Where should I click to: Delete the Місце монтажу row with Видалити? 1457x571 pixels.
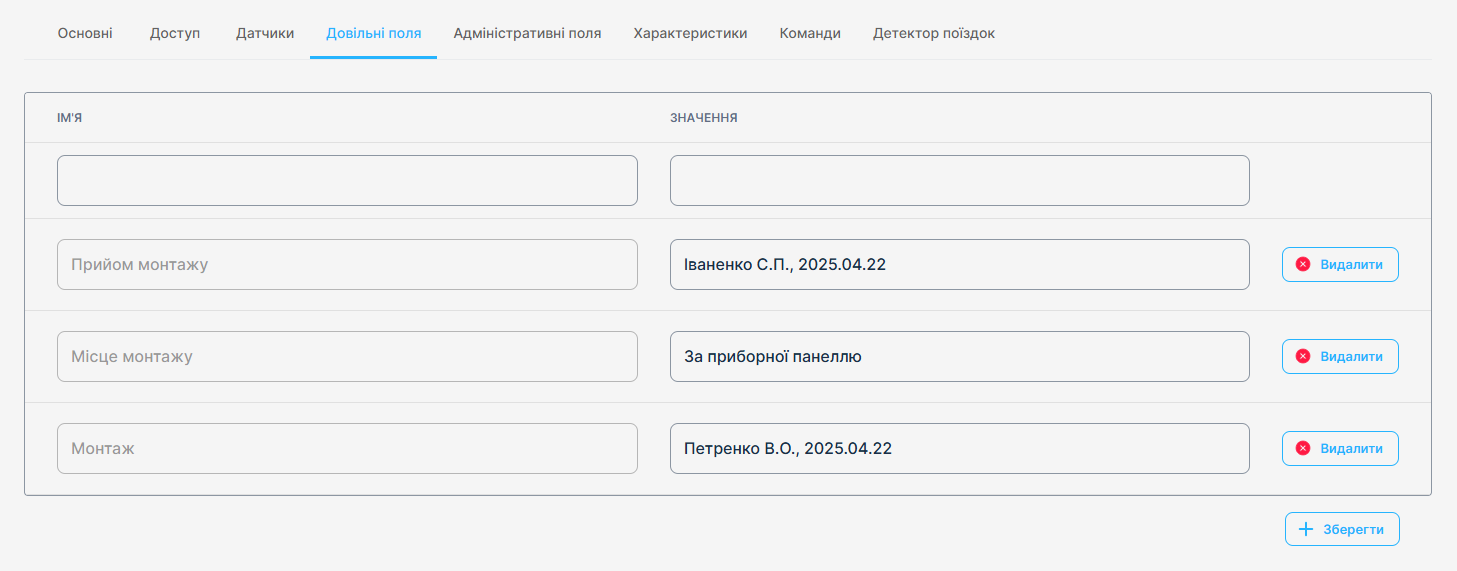point(1340,356)
